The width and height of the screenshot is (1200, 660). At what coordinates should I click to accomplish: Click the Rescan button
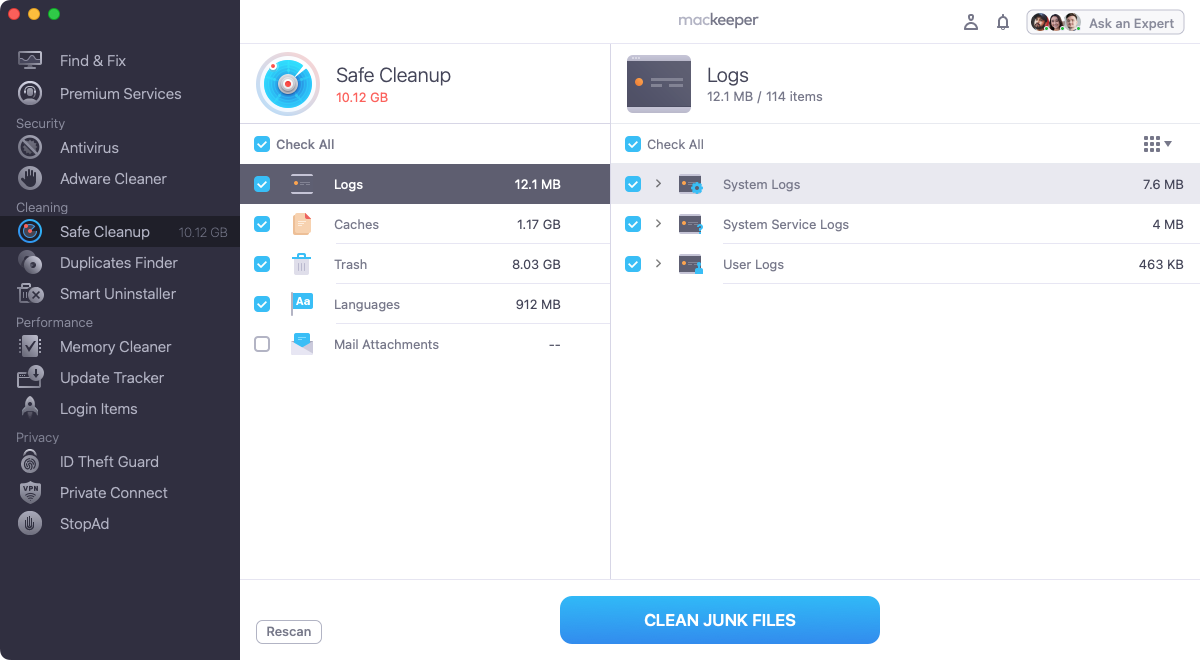289,631
